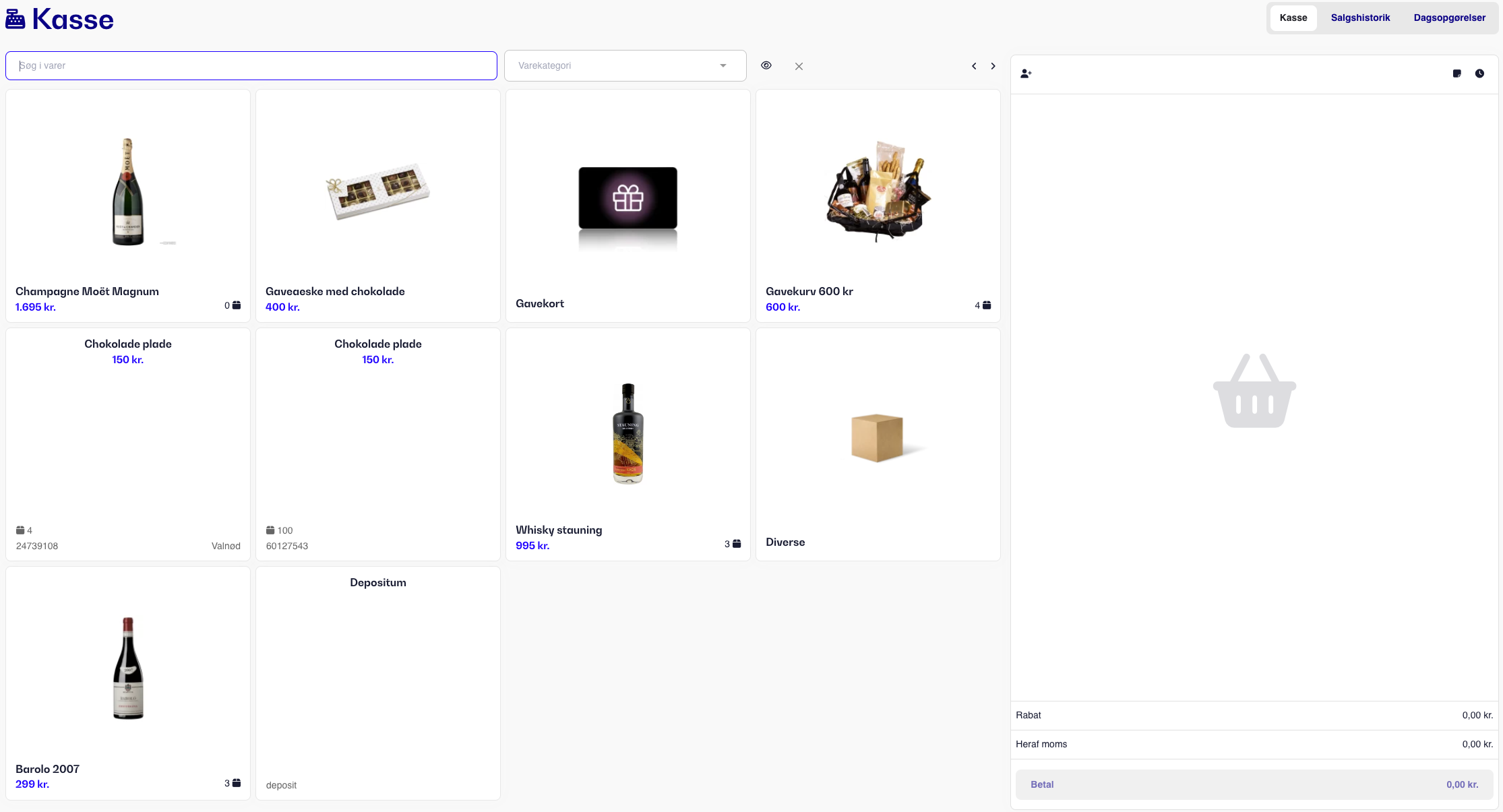The width and height of the screenshot is (1503, 812).
Task: Go to the previous product page with the left chevron
Action: pyautogui.click(x=974, y=66)
